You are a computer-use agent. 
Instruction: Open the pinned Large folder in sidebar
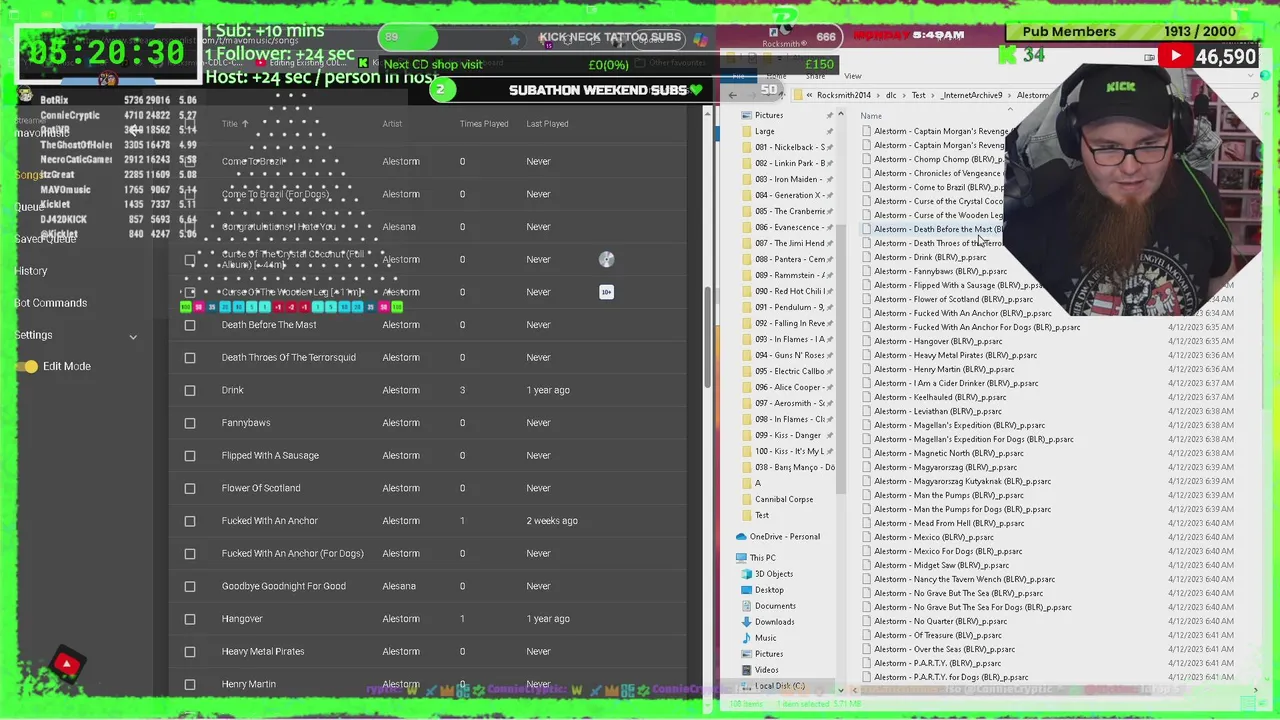[x=764, y=131]
